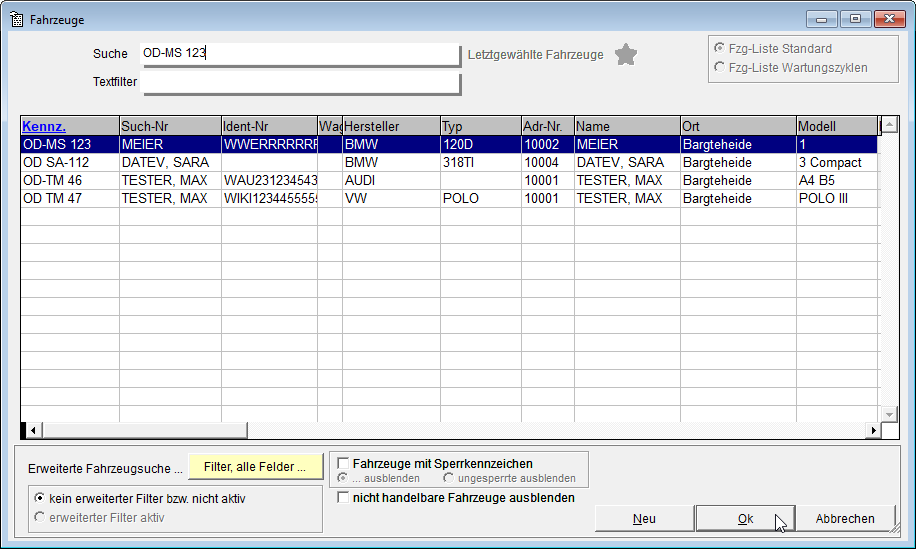Click into the Textfilter input field
The width and height of the screenshot is (916, 549).
point(300,82)
